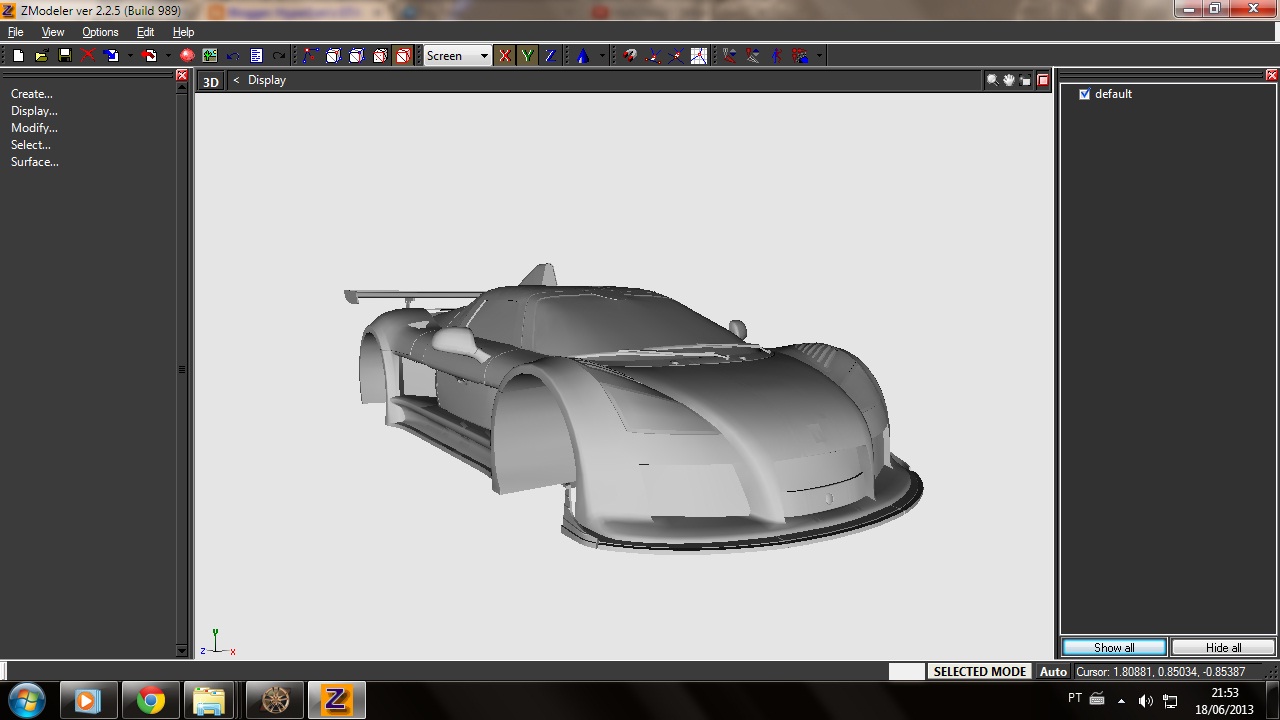1280x720 pixels.
Task: Open the Screen axis dropdown
Action: click(x=484, y=56)
